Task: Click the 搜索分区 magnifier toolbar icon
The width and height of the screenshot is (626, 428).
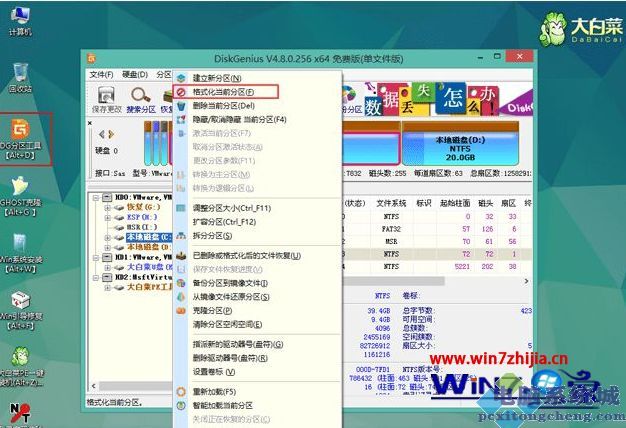Action: pyautogui.click(x=141, y=100)
